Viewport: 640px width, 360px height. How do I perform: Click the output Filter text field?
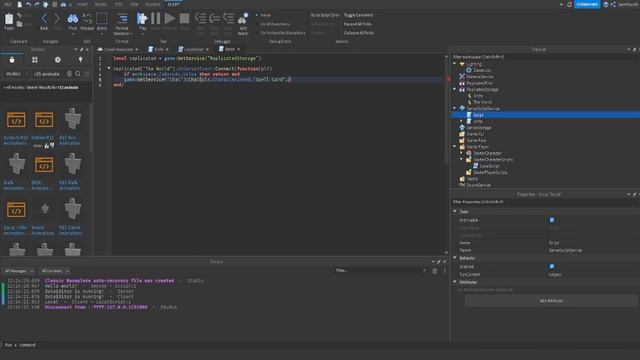380,271
